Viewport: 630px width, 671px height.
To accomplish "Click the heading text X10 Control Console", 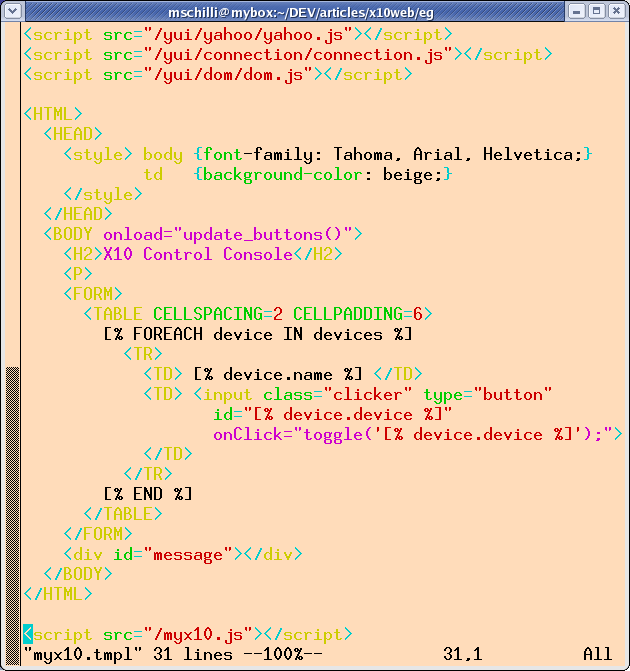I will point(198,254).
